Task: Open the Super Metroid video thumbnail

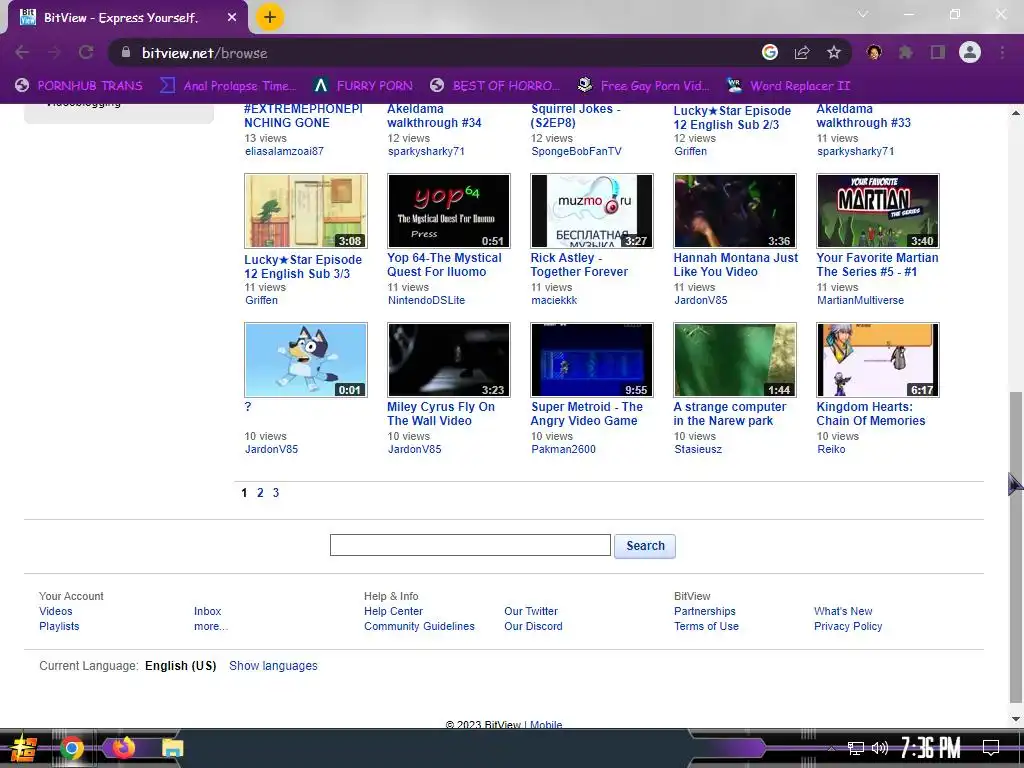Action: coord(592,360)
